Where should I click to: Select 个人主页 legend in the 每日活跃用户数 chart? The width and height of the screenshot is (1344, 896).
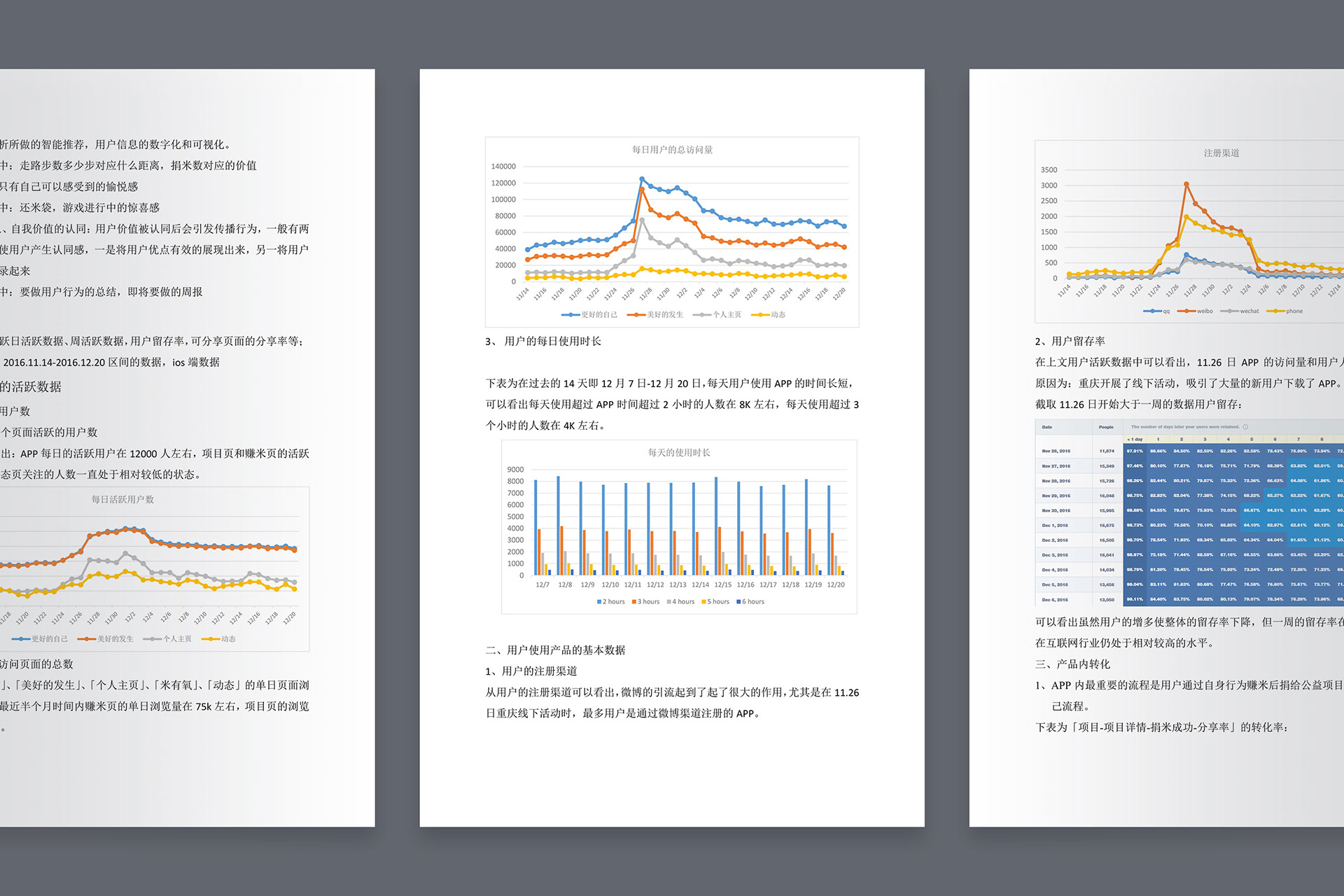point(167,639)
